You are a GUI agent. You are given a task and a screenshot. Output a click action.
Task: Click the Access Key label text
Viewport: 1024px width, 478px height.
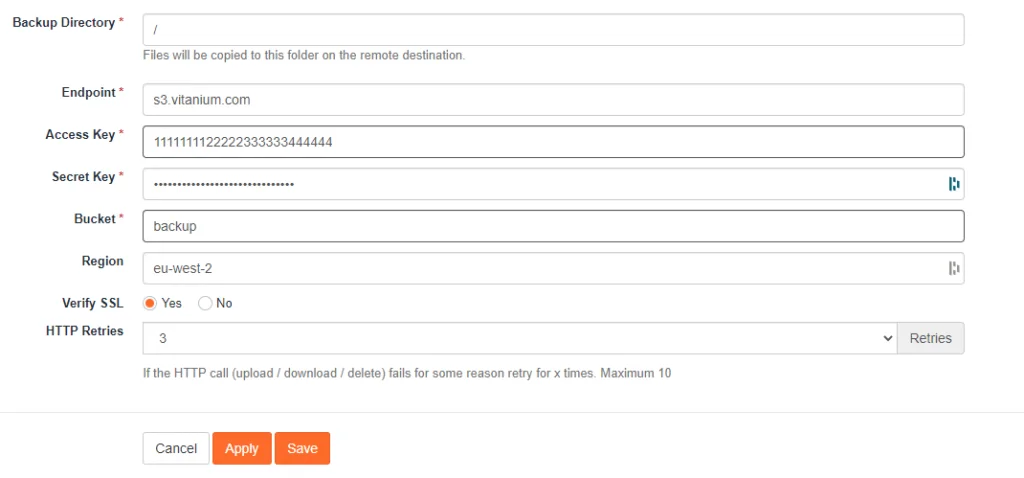click(80, 134)
